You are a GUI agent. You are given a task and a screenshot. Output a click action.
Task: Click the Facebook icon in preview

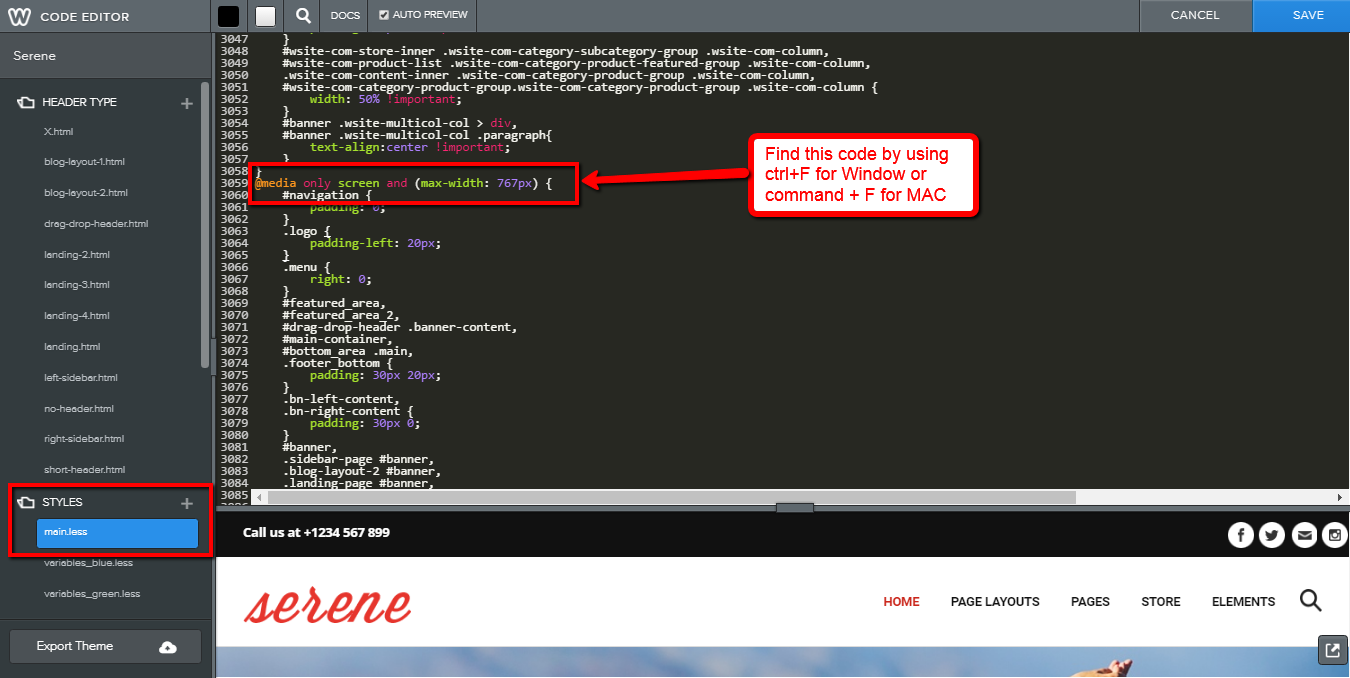(x=1240, y=535)
